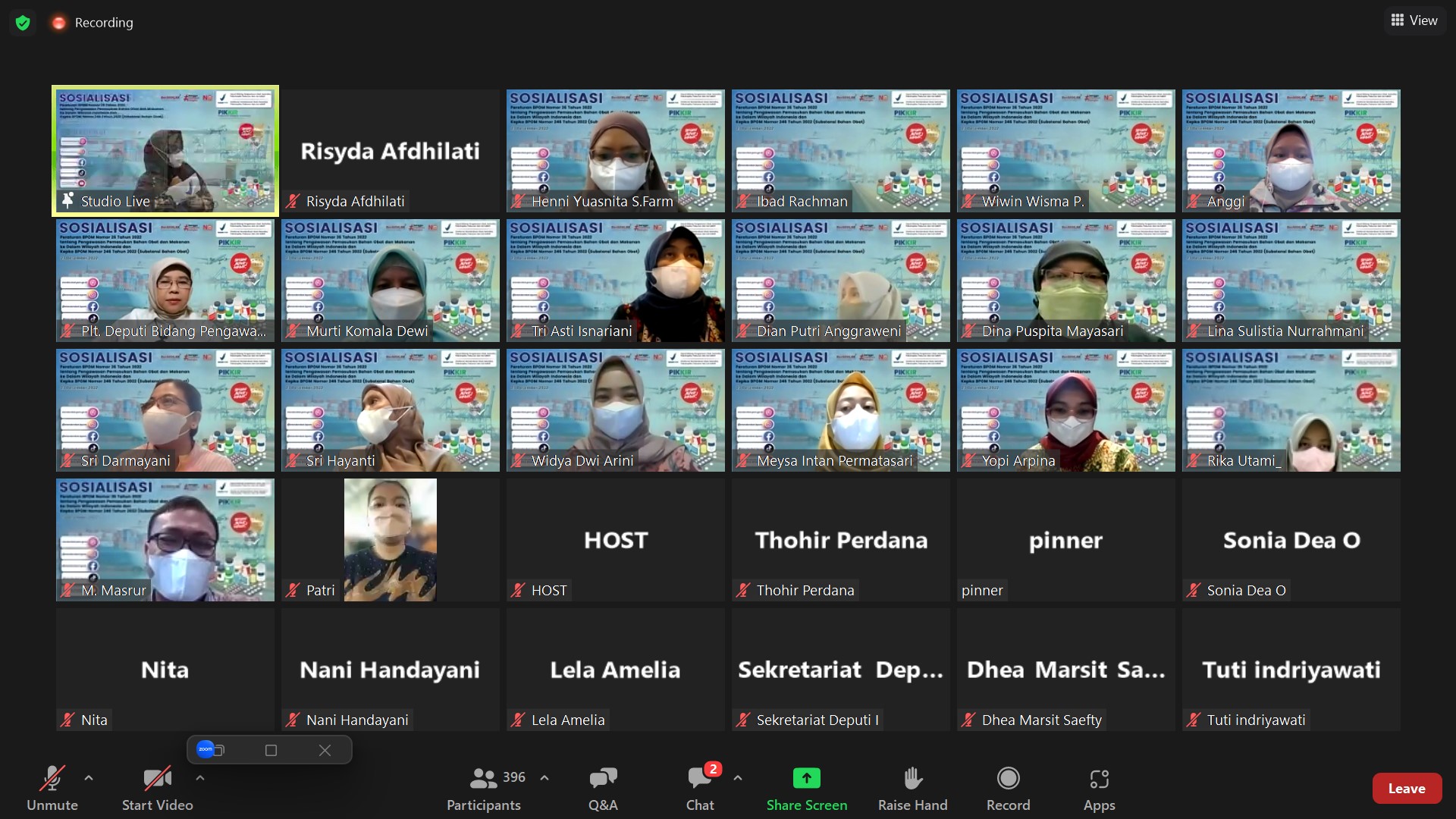Start Video camera toggle

(x=157, y=779)
